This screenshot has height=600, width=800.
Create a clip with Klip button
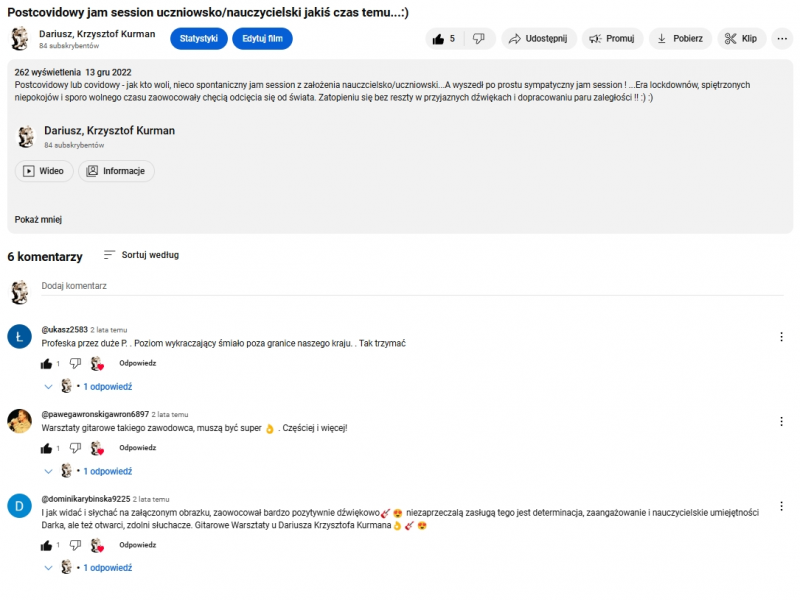coord(740,39)
